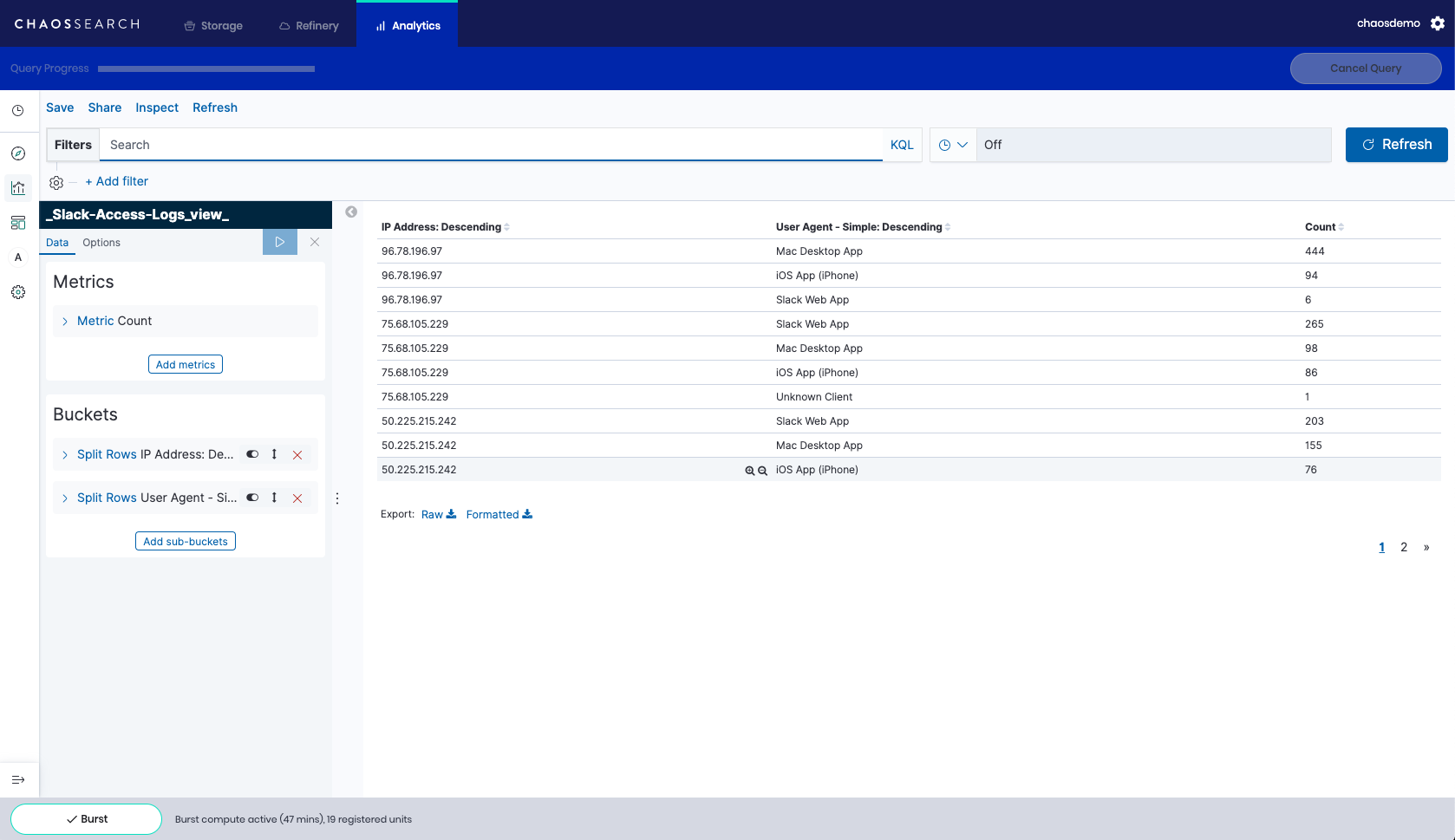Click the Count value 265
1455x840 pixels.
click(1315, 324)
